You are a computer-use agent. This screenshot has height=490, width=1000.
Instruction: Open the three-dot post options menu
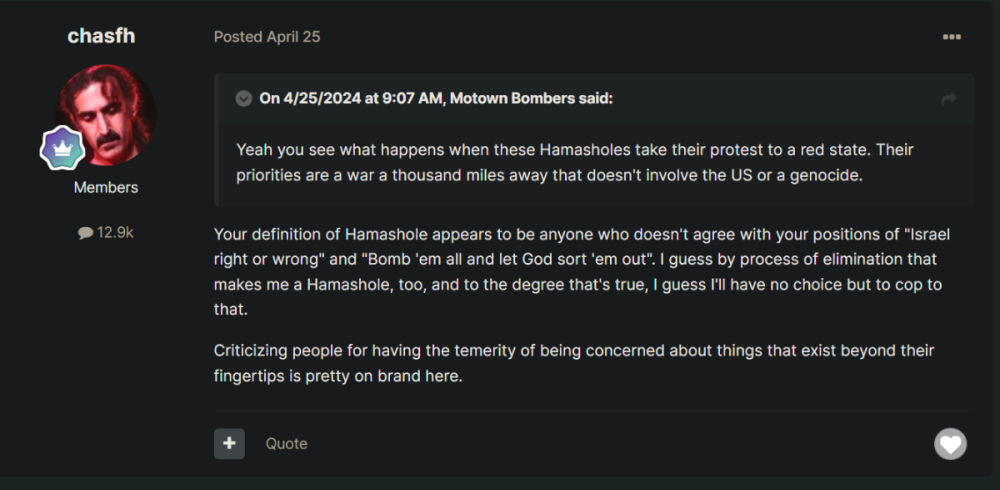(951, 37)
